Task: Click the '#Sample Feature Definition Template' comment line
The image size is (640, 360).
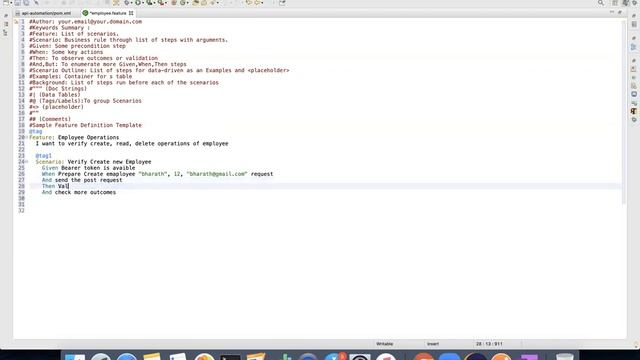Action: point(85,125)
